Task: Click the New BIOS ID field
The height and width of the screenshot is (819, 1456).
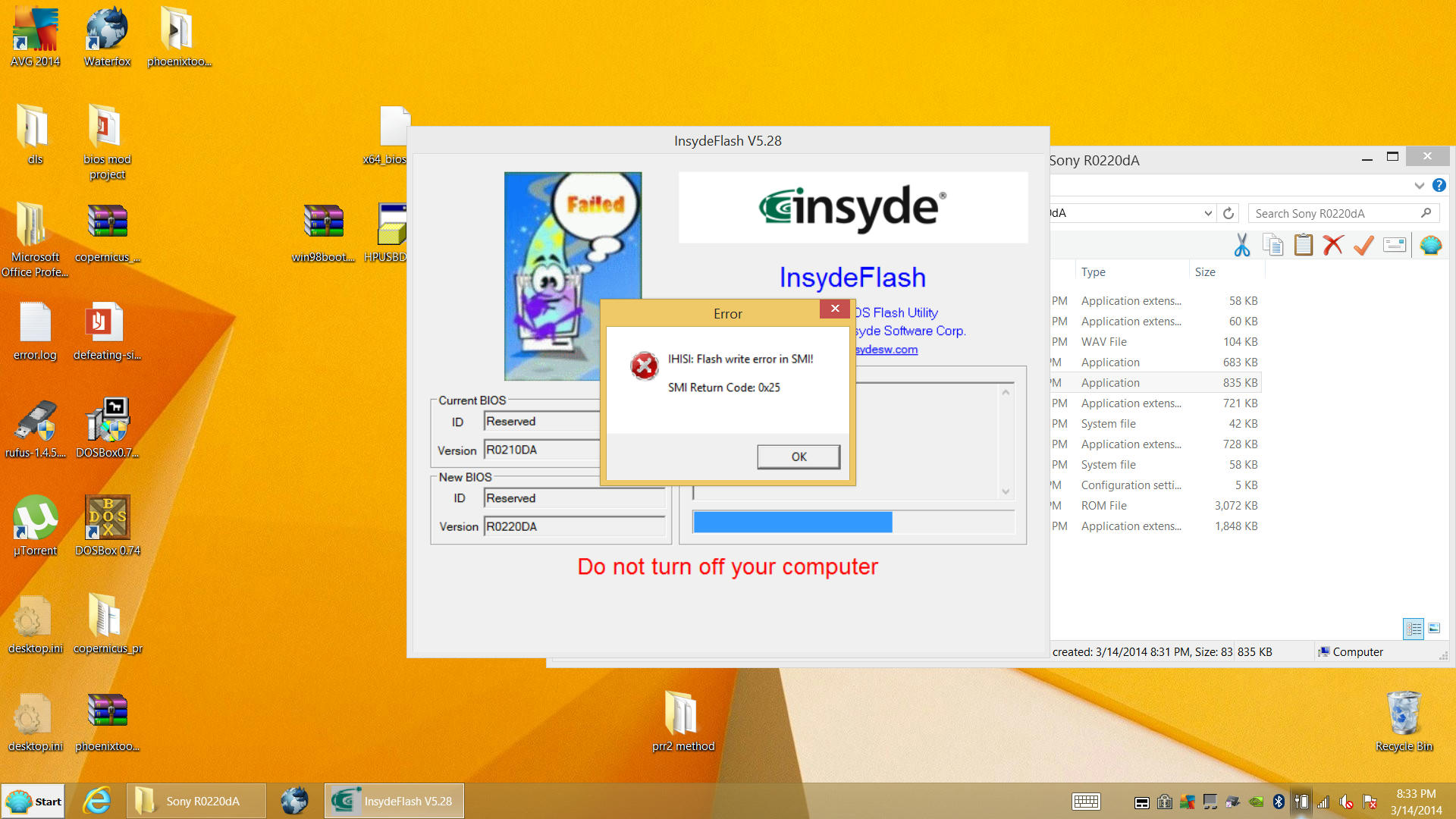Action: tap(574, 498)
